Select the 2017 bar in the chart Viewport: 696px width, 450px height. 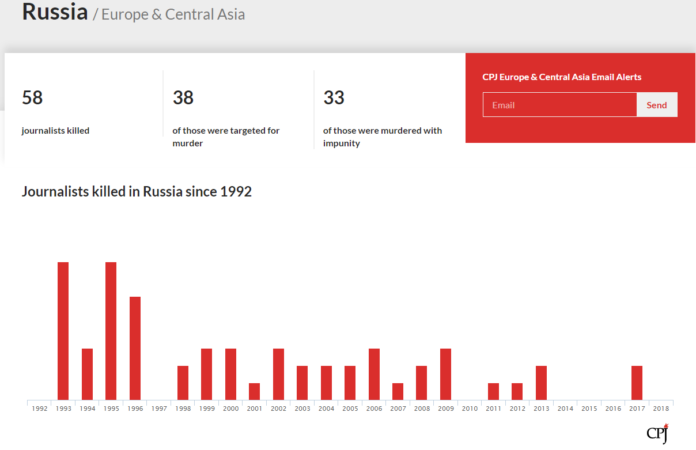pos(637,383)
